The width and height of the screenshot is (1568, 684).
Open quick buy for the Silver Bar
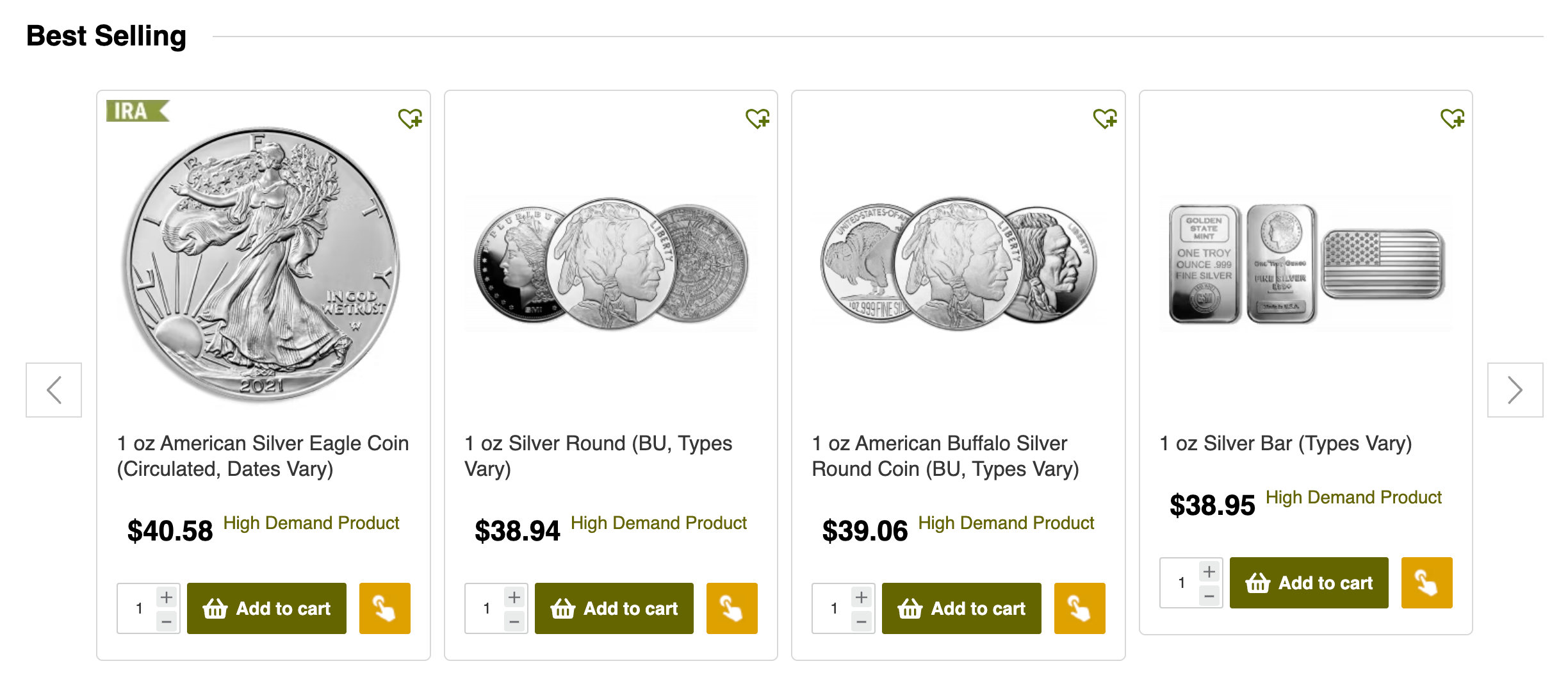pyautogui.click(x=1426, y=582)
